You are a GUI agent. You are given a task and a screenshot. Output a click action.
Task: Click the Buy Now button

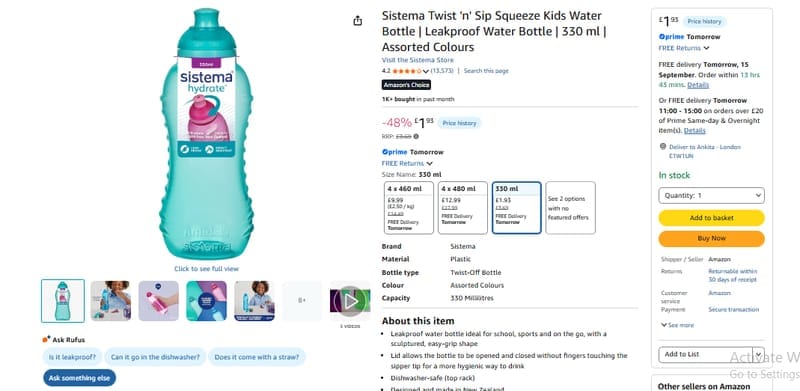click(x=711, y=238)
